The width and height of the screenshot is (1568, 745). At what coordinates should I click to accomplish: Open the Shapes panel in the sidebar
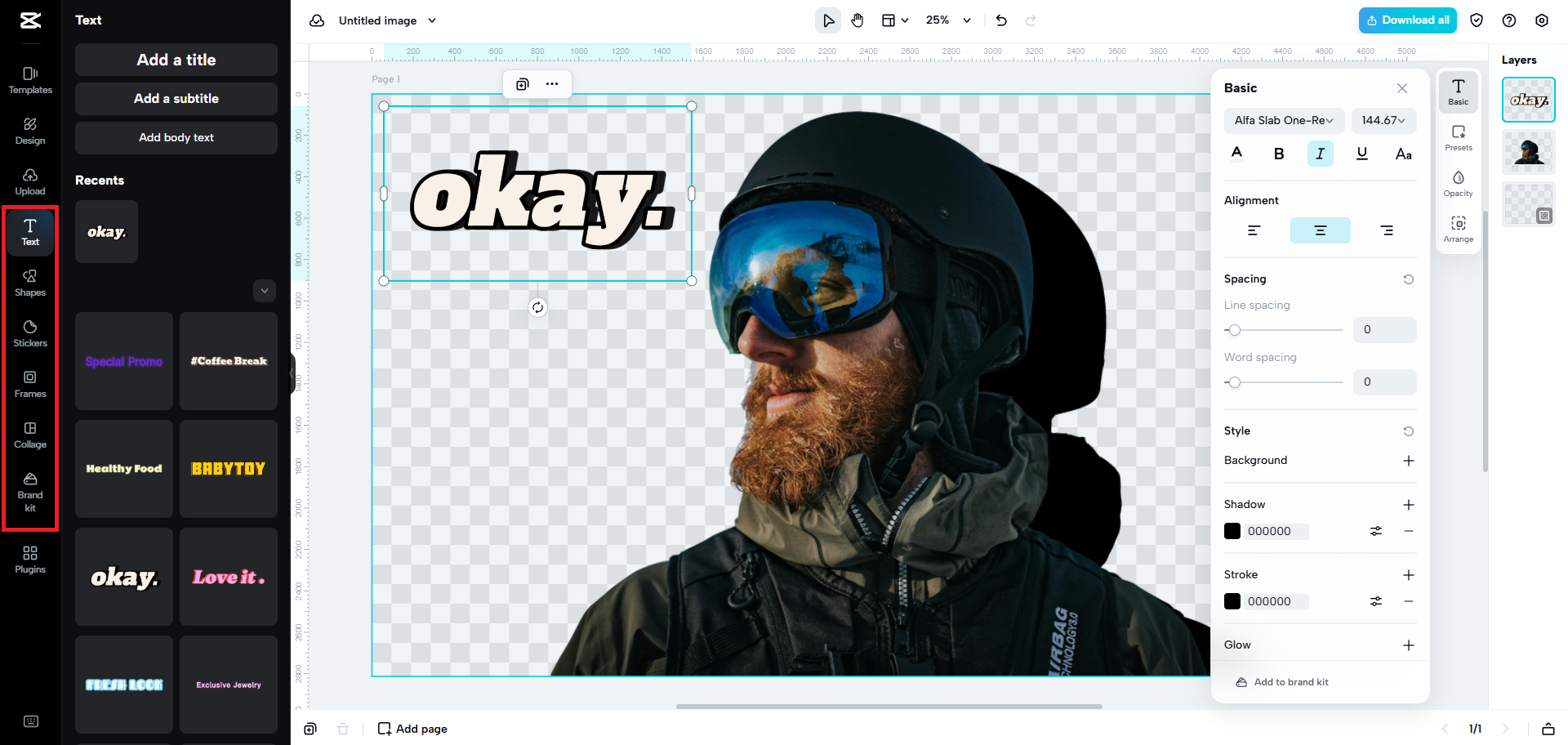[x=30, y=283]
